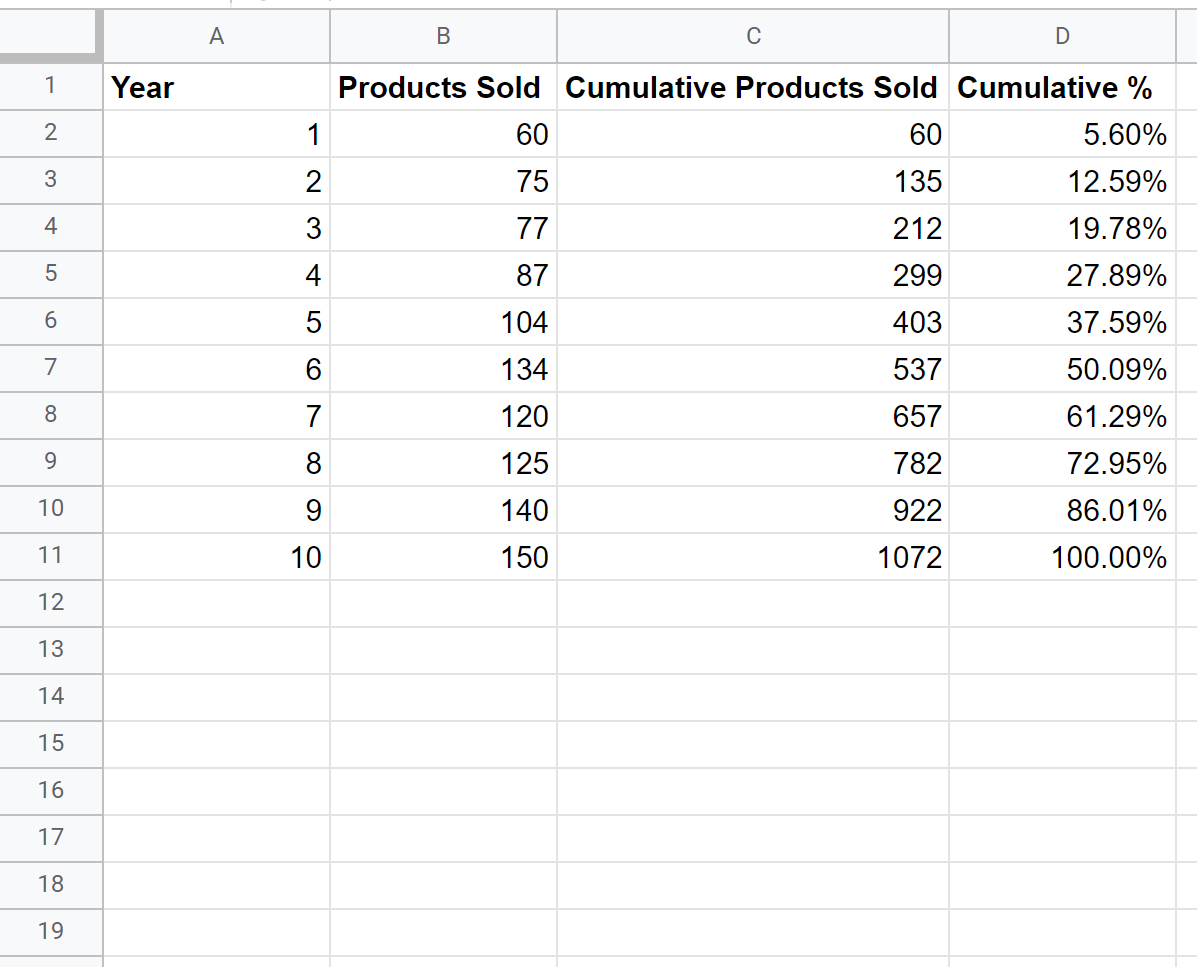This screenshot has height=967, width=1197.
Task: Click the "Year" header cell
Action: [216, 88]
